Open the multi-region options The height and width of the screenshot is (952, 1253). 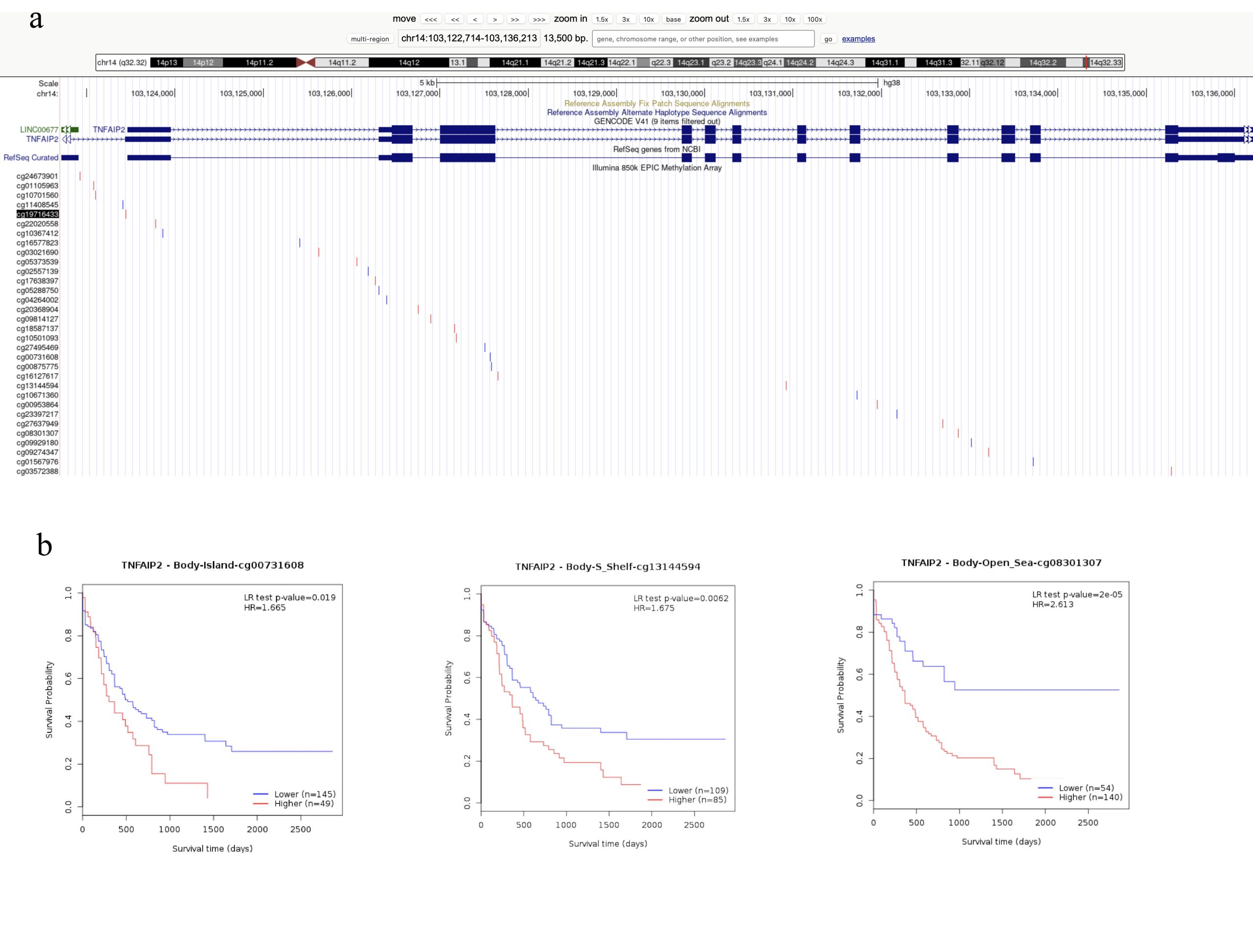pos(370,39)
